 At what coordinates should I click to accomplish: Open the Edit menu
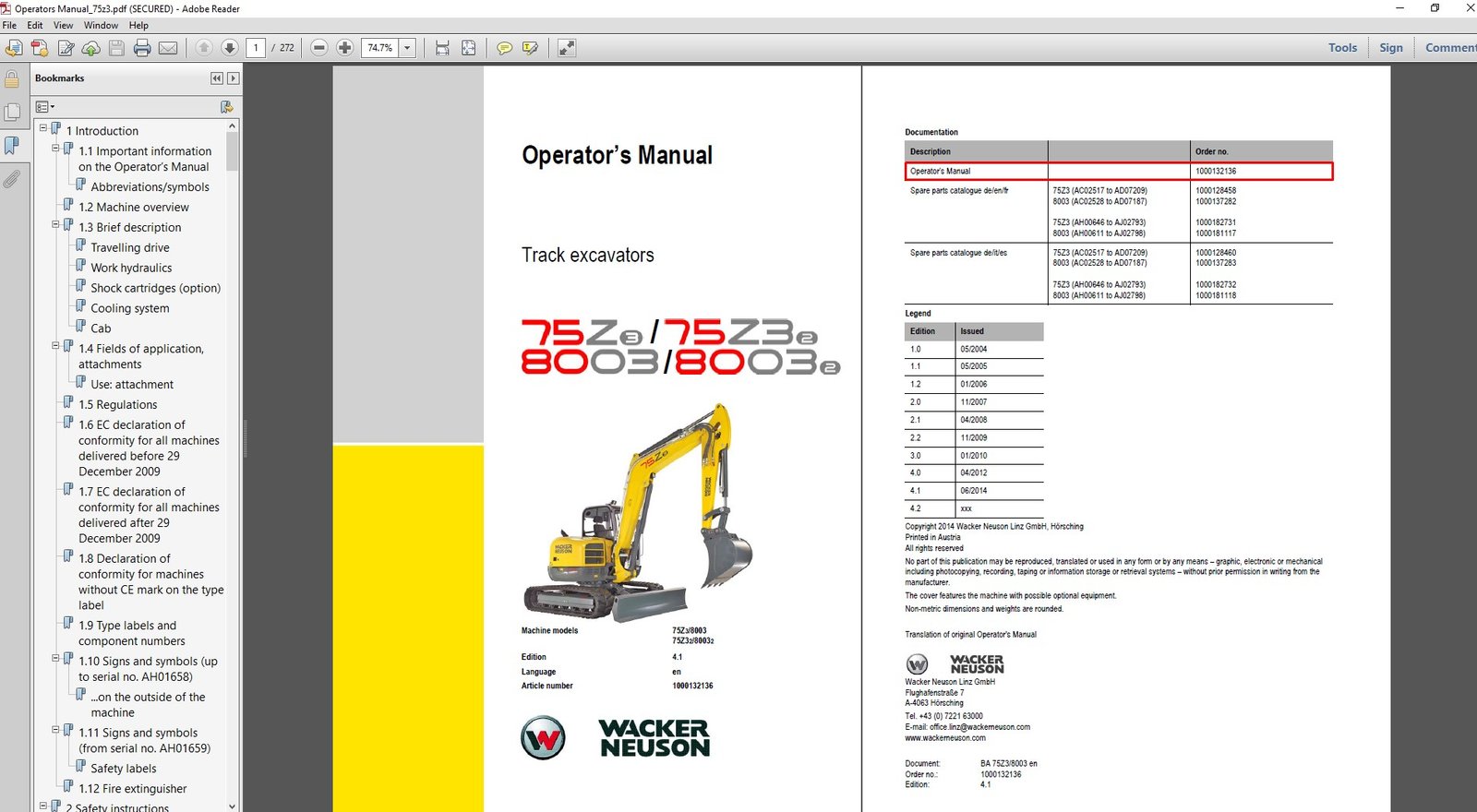point(35,25)
